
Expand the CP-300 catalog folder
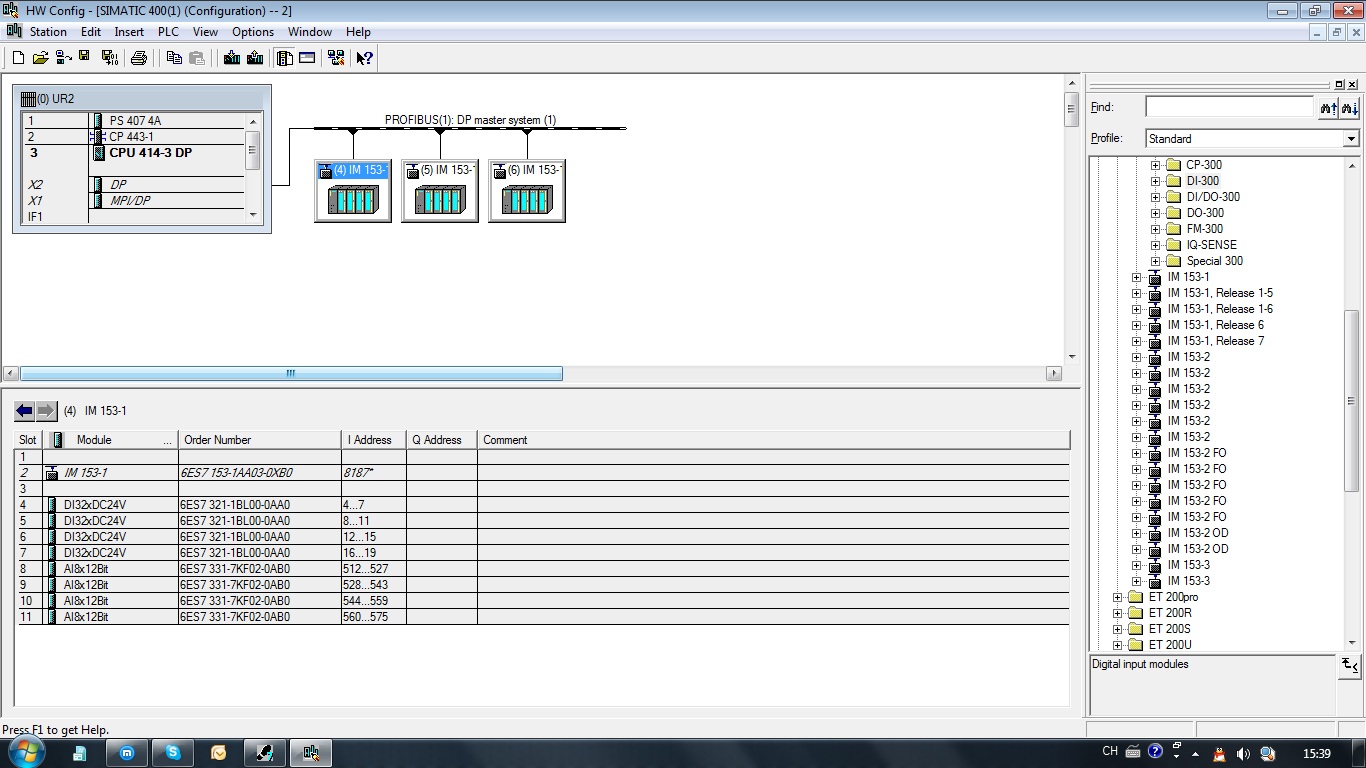pyautogui.click(x=1155, y=165)
